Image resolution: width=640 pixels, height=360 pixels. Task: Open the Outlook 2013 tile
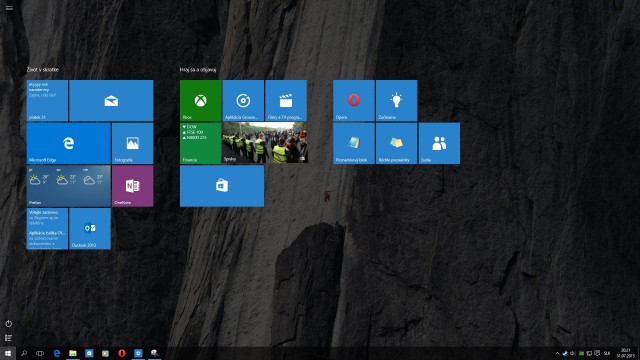coord(90,229)
